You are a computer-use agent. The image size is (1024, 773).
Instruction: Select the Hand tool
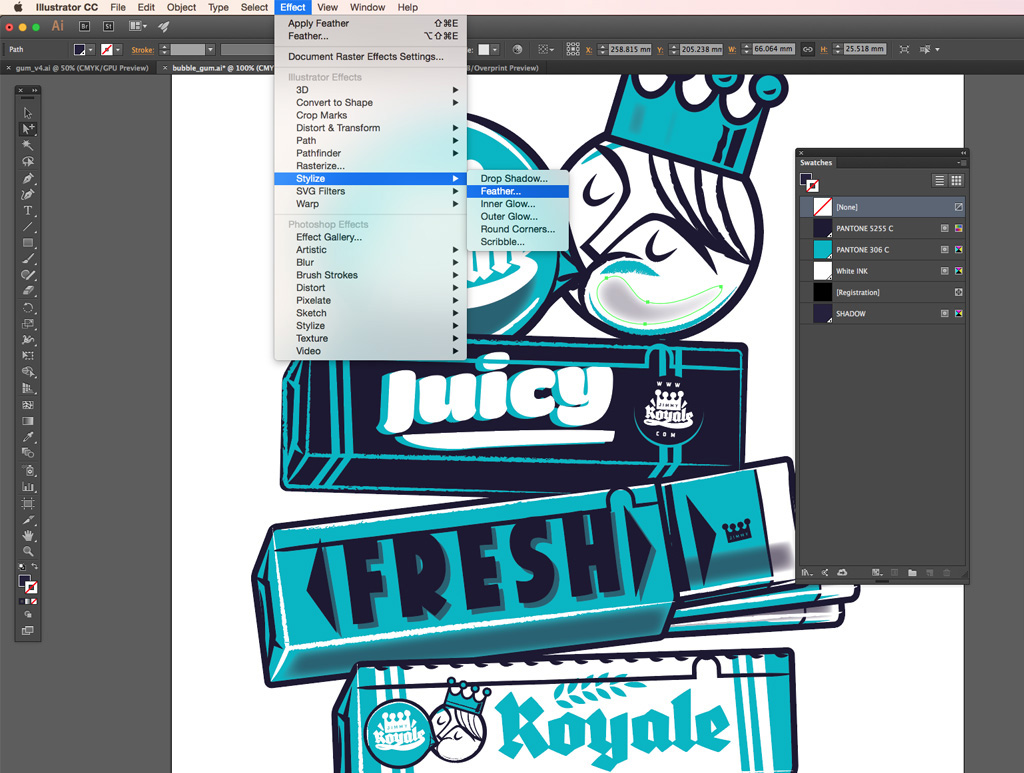tap(28, 535)
